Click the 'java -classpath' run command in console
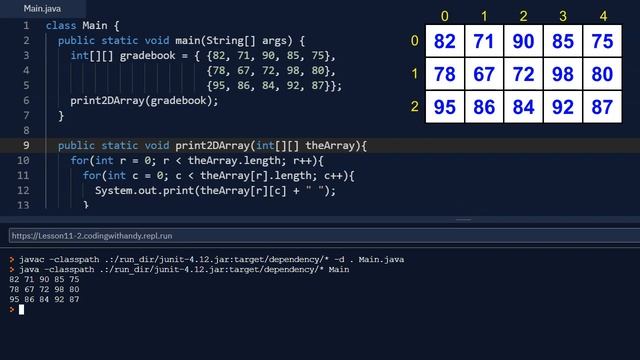Screen dimensions: 640x360 (184, 269)
